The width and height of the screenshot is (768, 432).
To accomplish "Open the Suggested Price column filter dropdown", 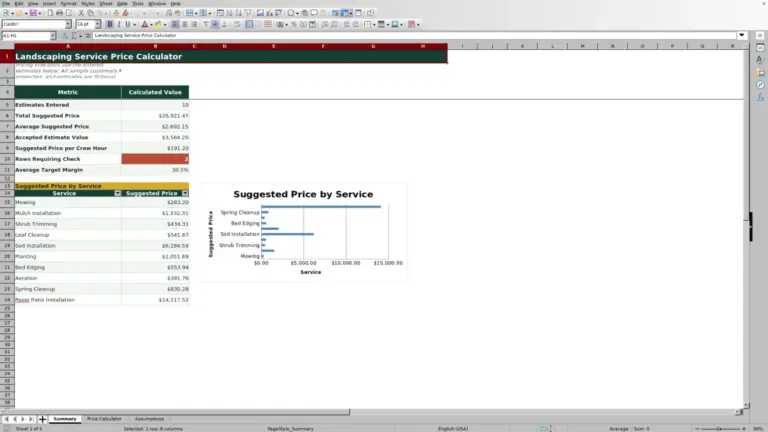I will coord(185,193).
